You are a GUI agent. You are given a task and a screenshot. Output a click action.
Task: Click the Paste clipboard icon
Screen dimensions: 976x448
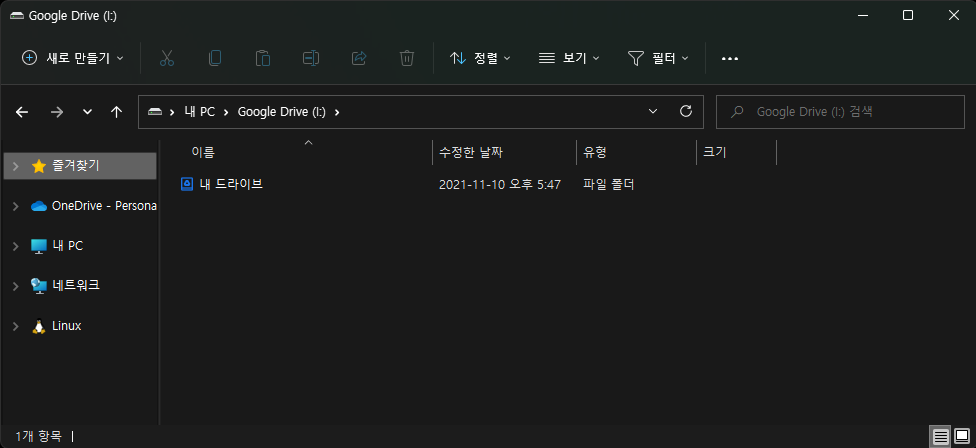(x=263, y=58)
